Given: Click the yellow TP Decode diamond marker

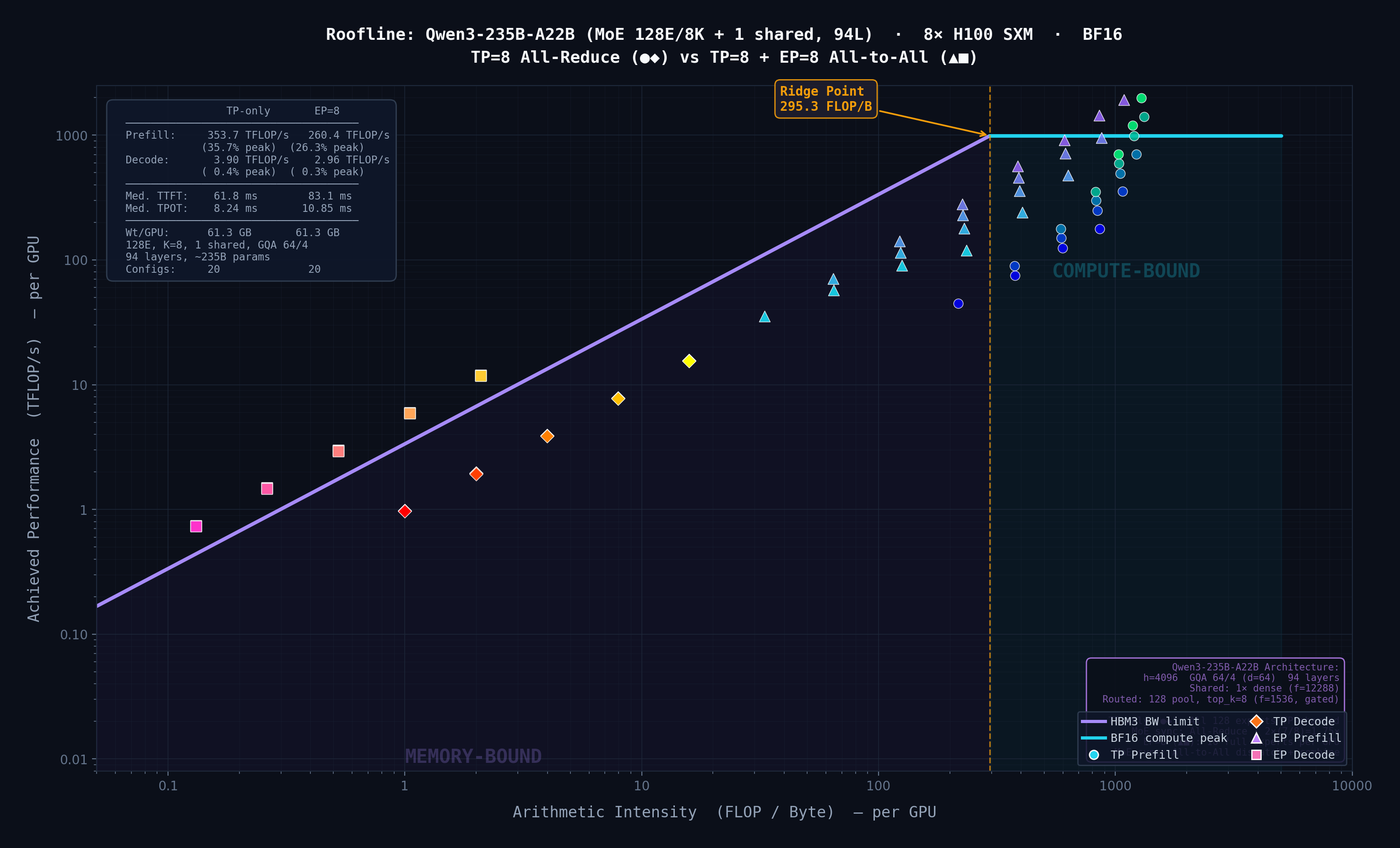Looking at the screenshot, I should 689,361.
